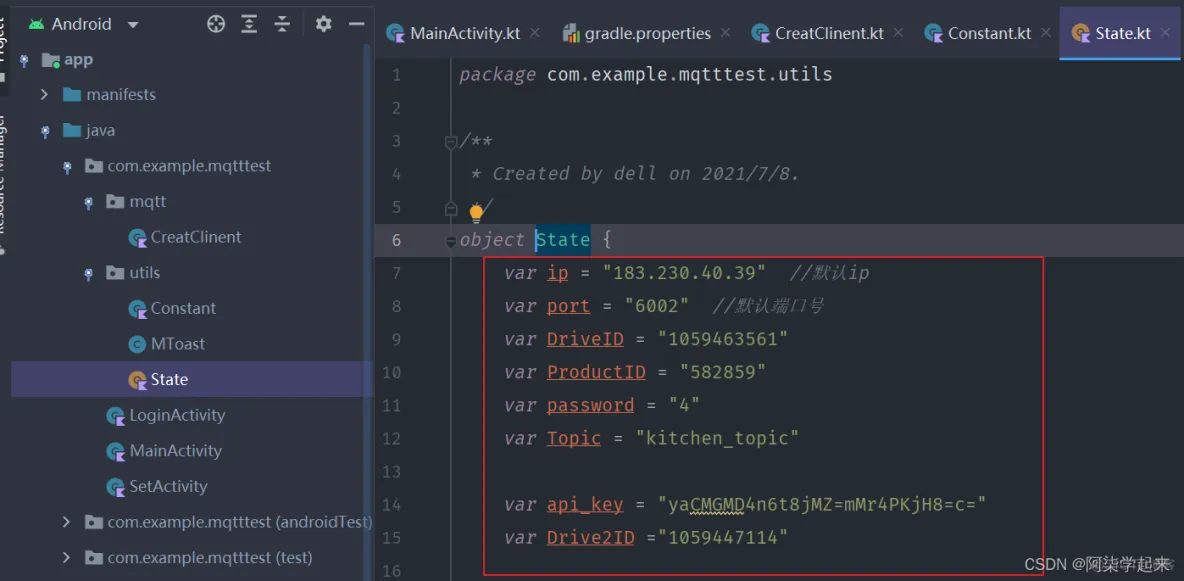Expand the manifests folder
This screenshot has width=1184, height=581.
click(44, 94)
